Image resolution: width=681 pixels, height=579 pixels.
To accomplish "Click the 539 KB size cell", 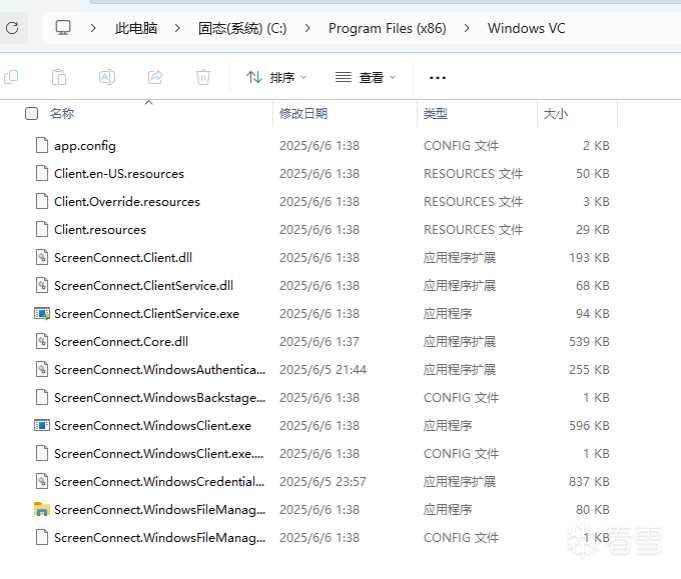I will point(589,342).
